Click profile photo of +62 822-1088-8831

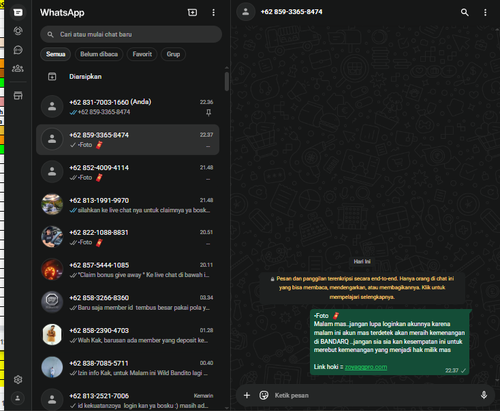point(52,237)
